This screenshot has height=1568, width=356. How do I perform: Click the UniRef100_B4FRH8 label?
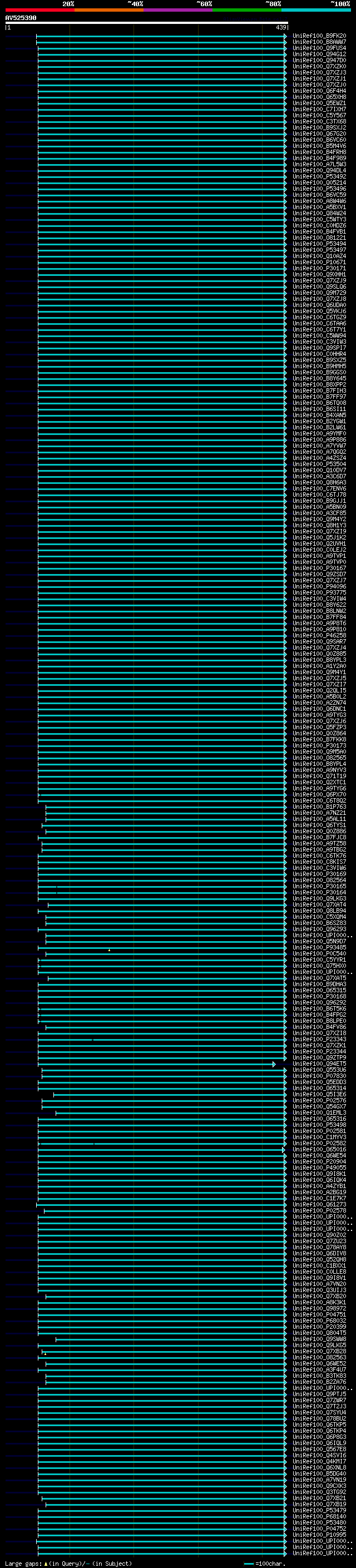(319, 152)
